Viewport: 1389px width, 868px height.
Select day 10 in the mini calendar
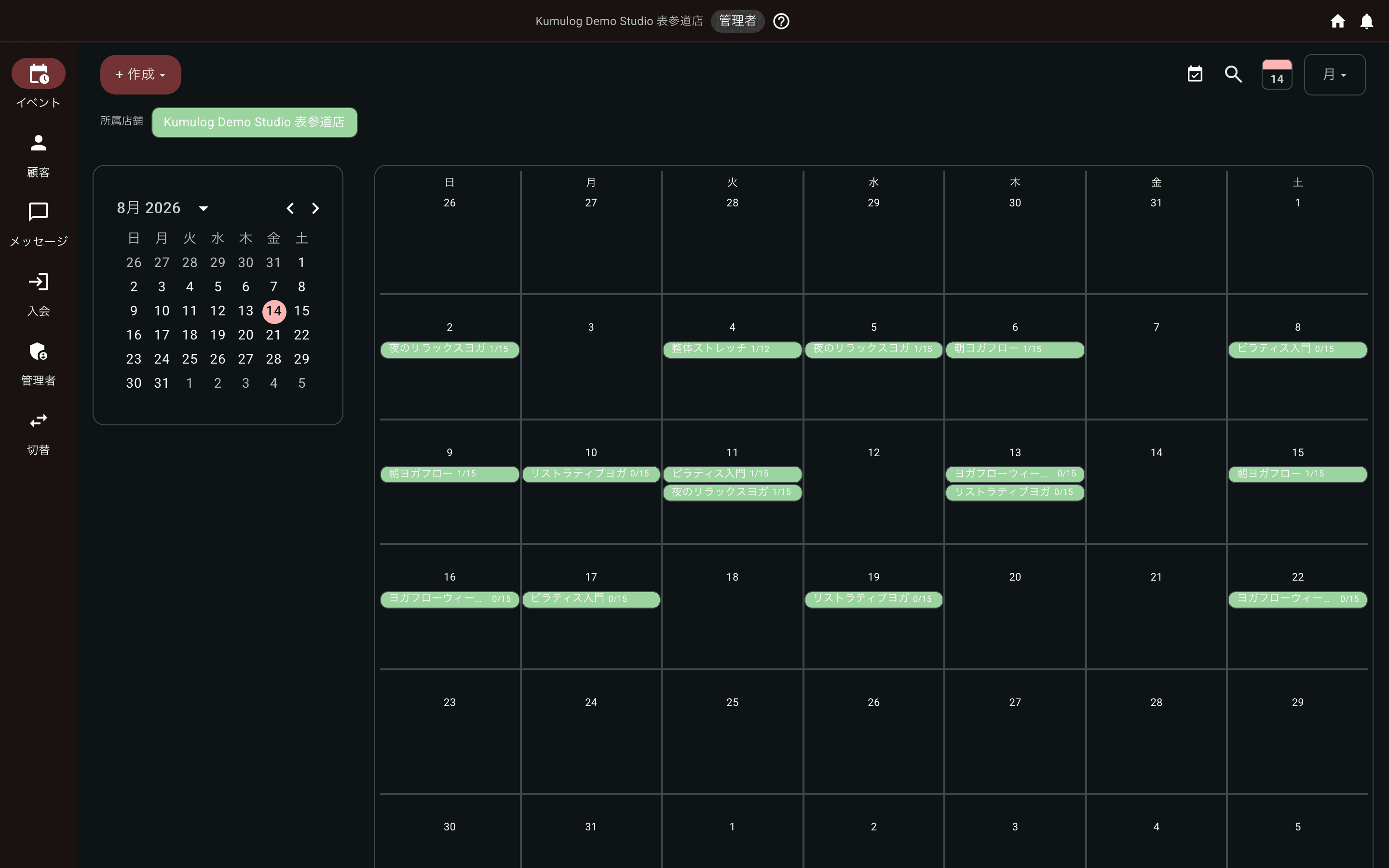tap(162, 311)
